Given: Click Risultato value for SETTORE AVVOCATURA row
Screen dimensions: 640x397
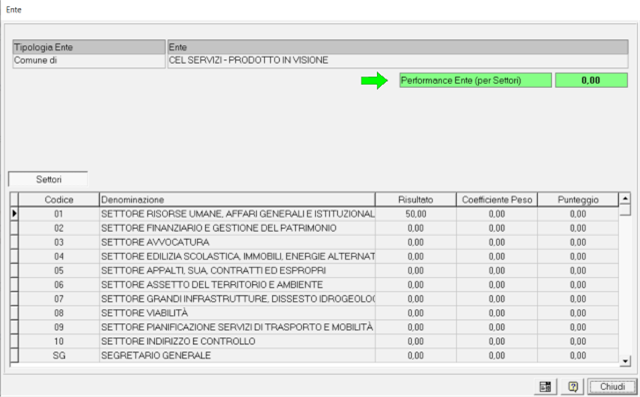Looking at the screenshot, I should 416,242.
